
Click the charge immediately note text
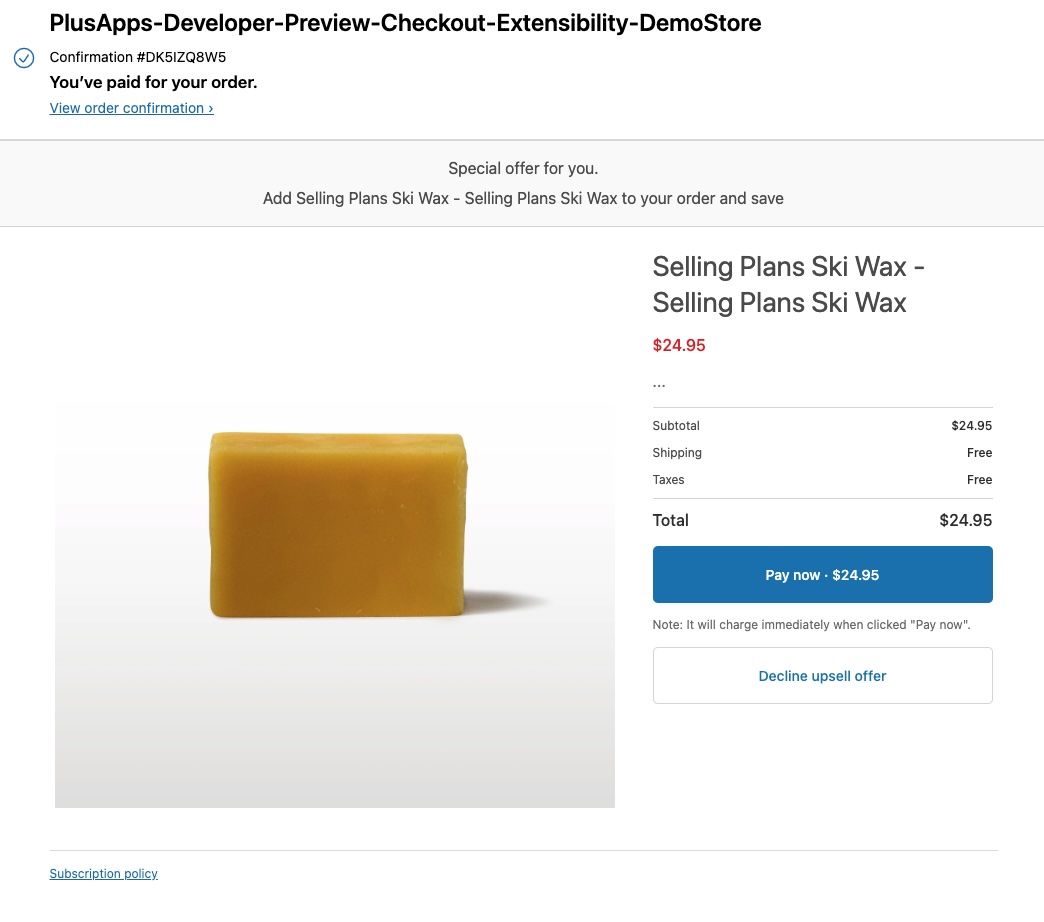[x=811, y=625]
